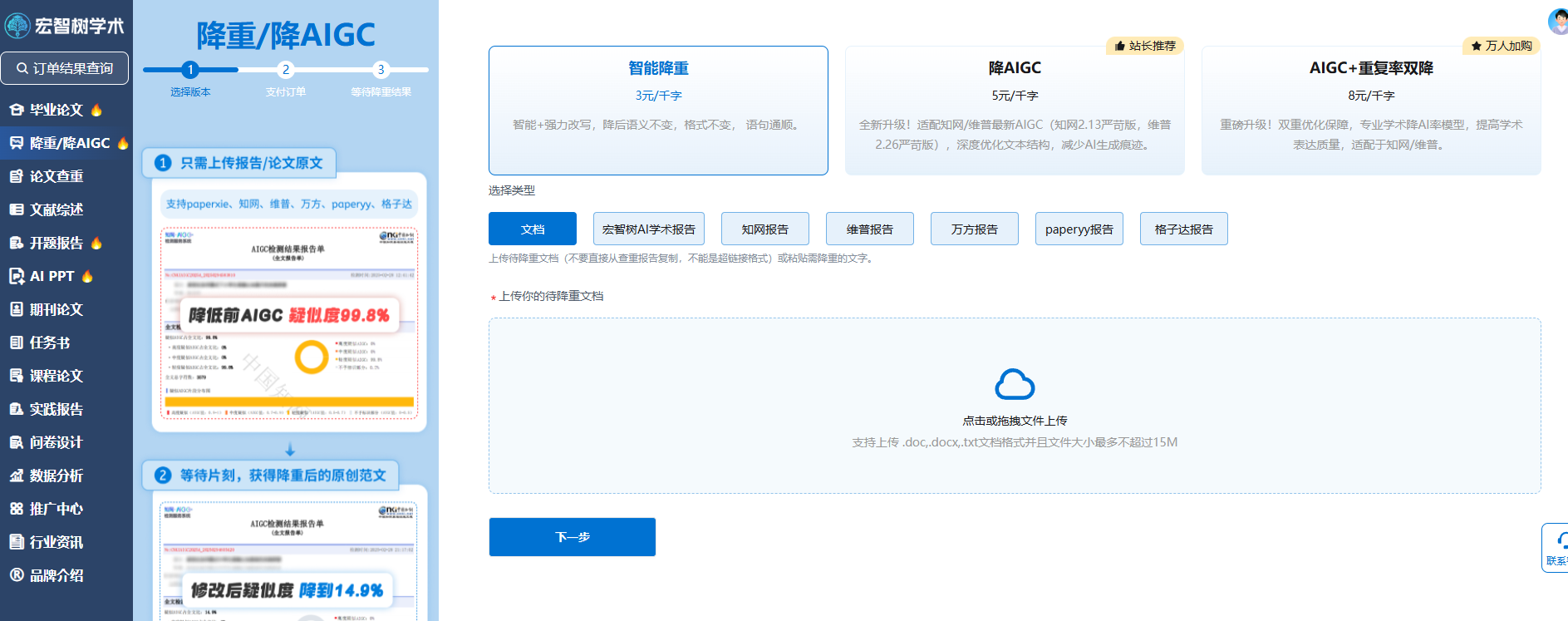Click the 降低前AIGC report thumbnail
Viewport: 1568px width, 621px height.
tap(289, 323)
